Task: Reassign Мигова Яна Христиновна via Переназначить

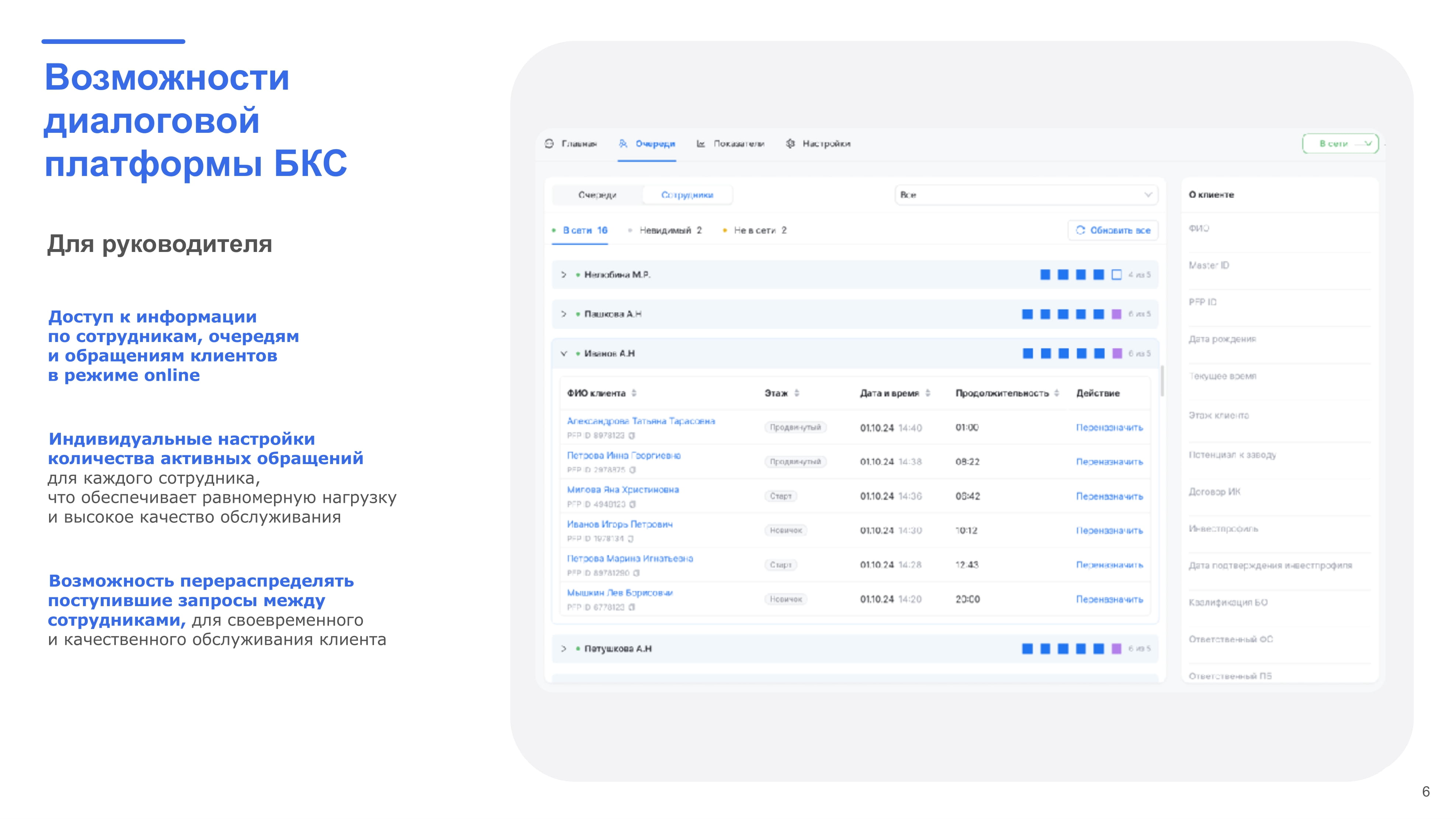Action: pos(1109,496)
